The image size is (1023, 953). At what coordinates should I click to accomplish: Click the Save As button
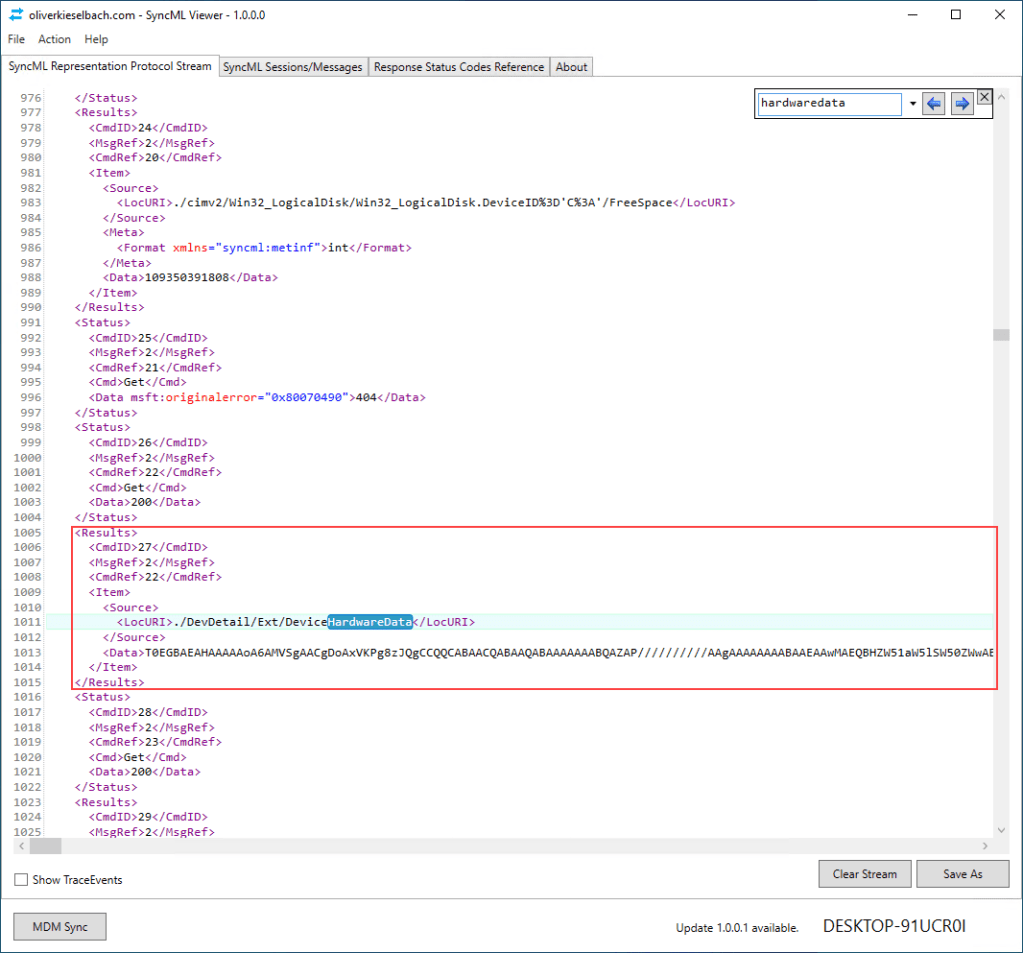[961, 873]
